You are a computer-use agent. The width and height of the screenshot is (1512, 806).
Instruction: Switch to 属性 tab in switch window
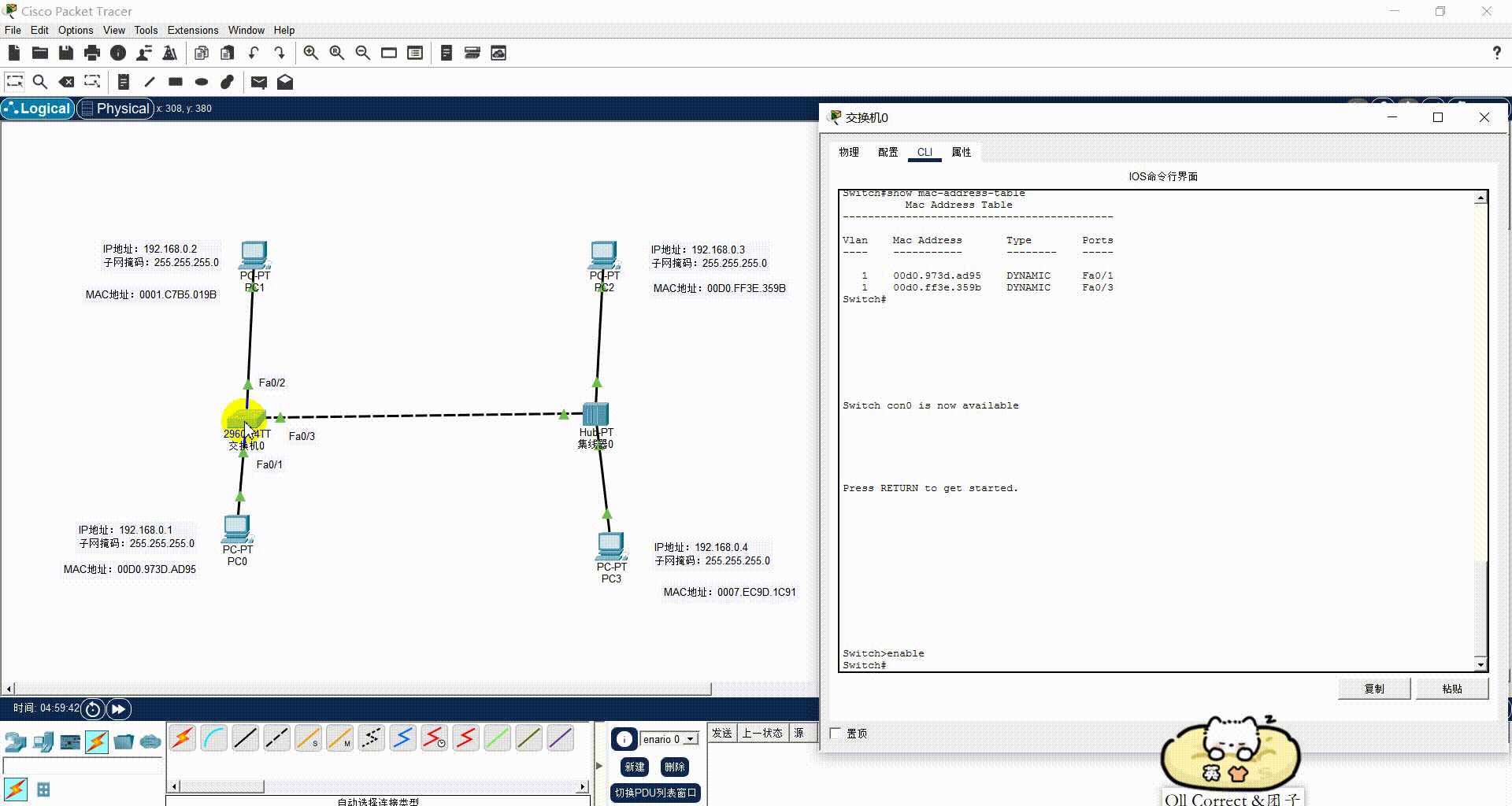pyautogui.click(x=962, y=152)
